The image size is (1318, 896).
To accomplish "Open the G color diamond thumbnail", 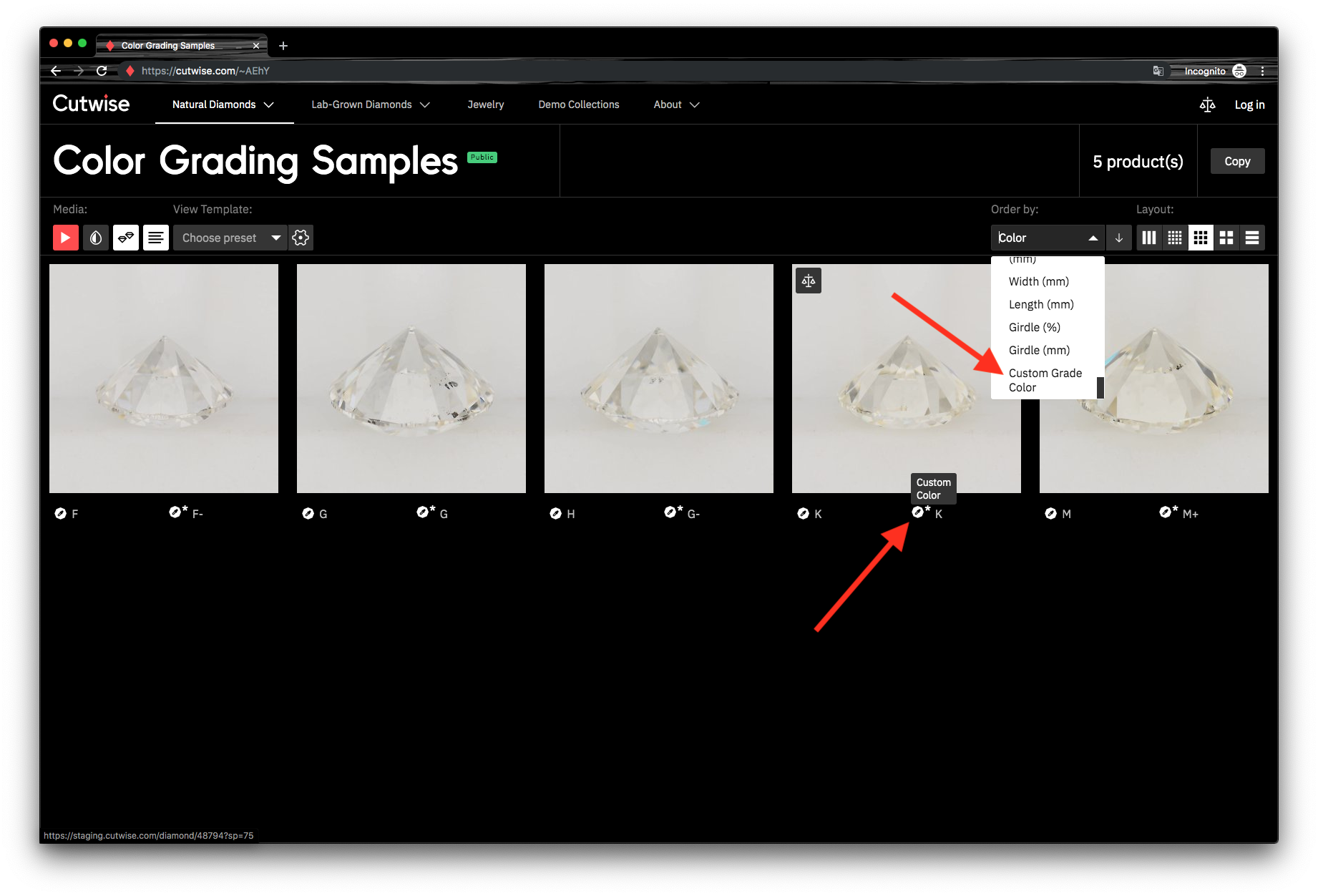I will (411, 379).
